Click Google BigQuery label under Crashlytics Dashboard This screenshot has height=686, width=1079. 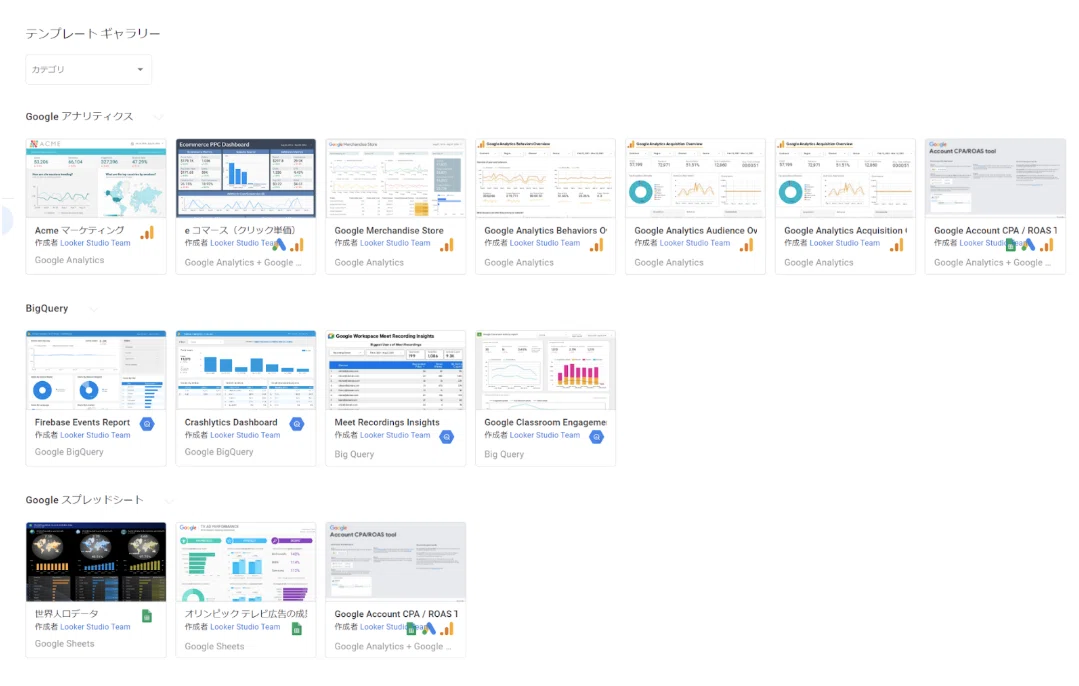pos(219,452)
